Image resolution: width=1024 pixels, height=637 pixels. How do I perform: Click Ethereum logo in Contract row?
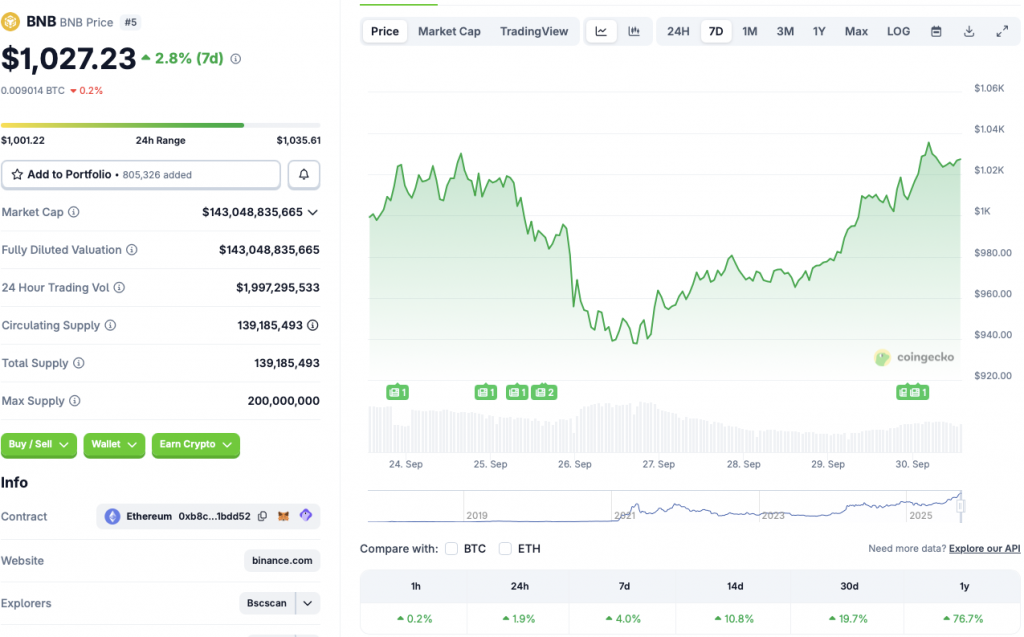[x=112, y=516]
